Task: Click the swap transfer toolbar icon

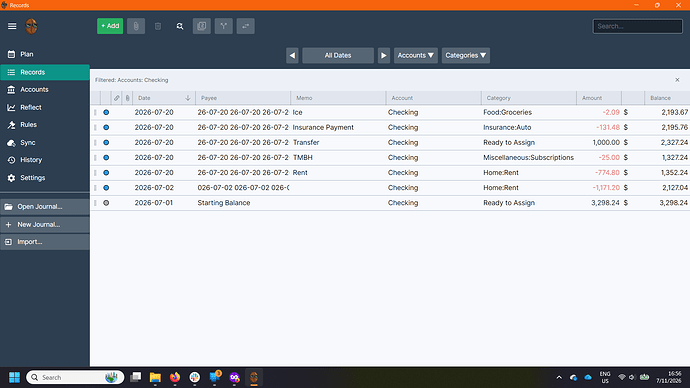Action: tap(246, 26)
